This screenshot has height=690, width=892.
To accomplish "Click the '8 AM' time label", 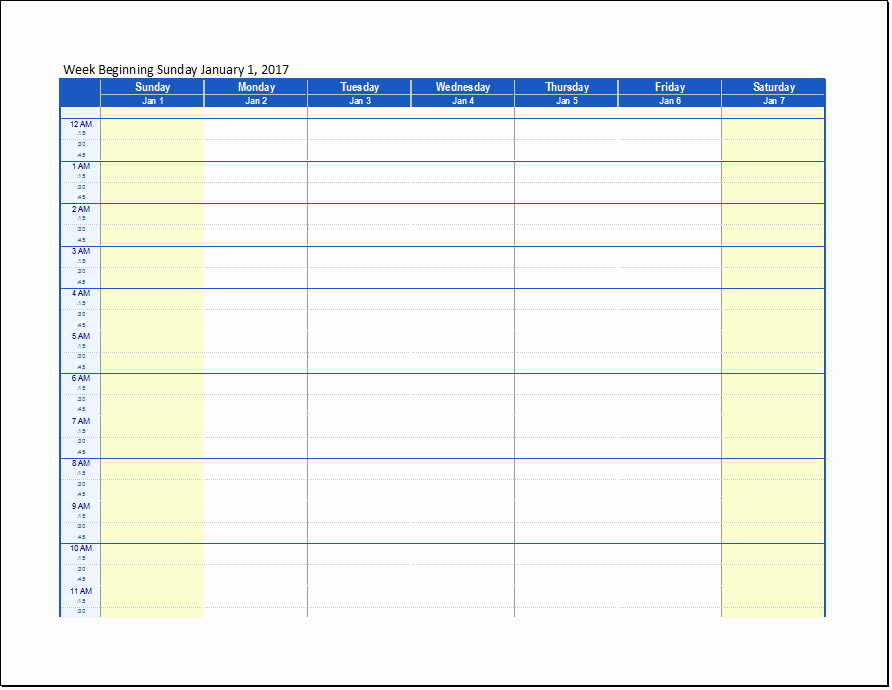I will pyautogui.click(x=81, y=463).
